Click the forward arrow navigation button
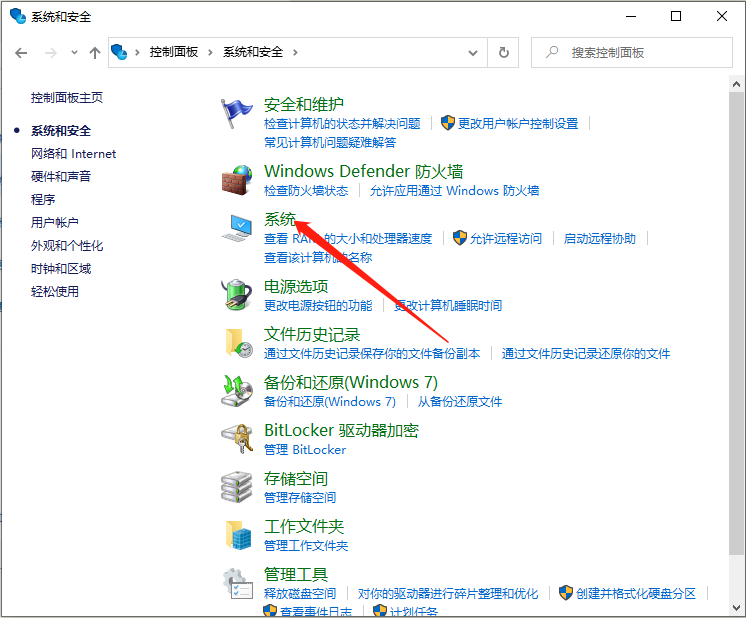Image resolution: width=746 pixels, height=618 pixels. coord(50,52)
